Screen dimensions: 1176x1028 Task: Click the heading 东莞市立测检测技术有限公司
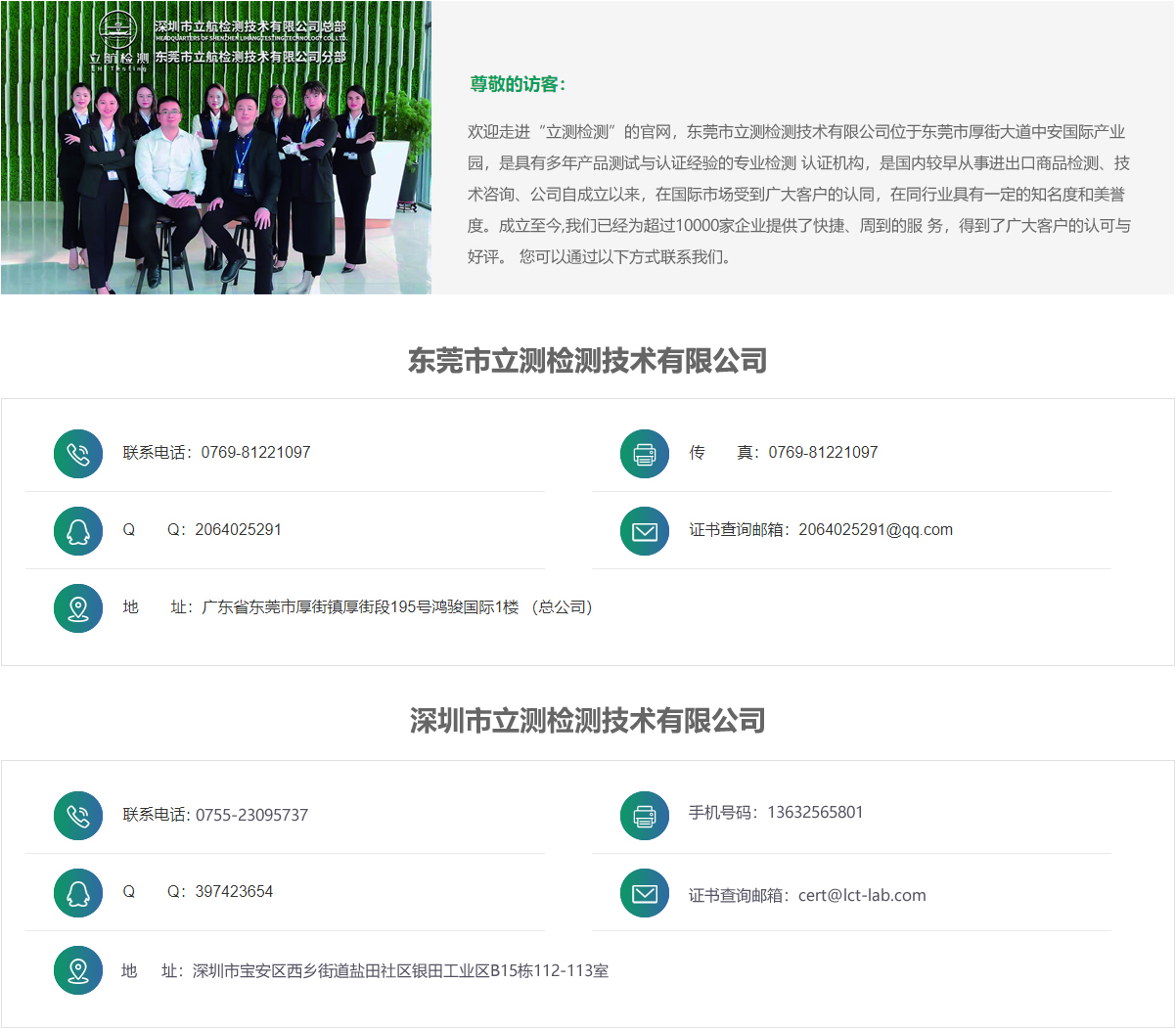tap(587, 361)
